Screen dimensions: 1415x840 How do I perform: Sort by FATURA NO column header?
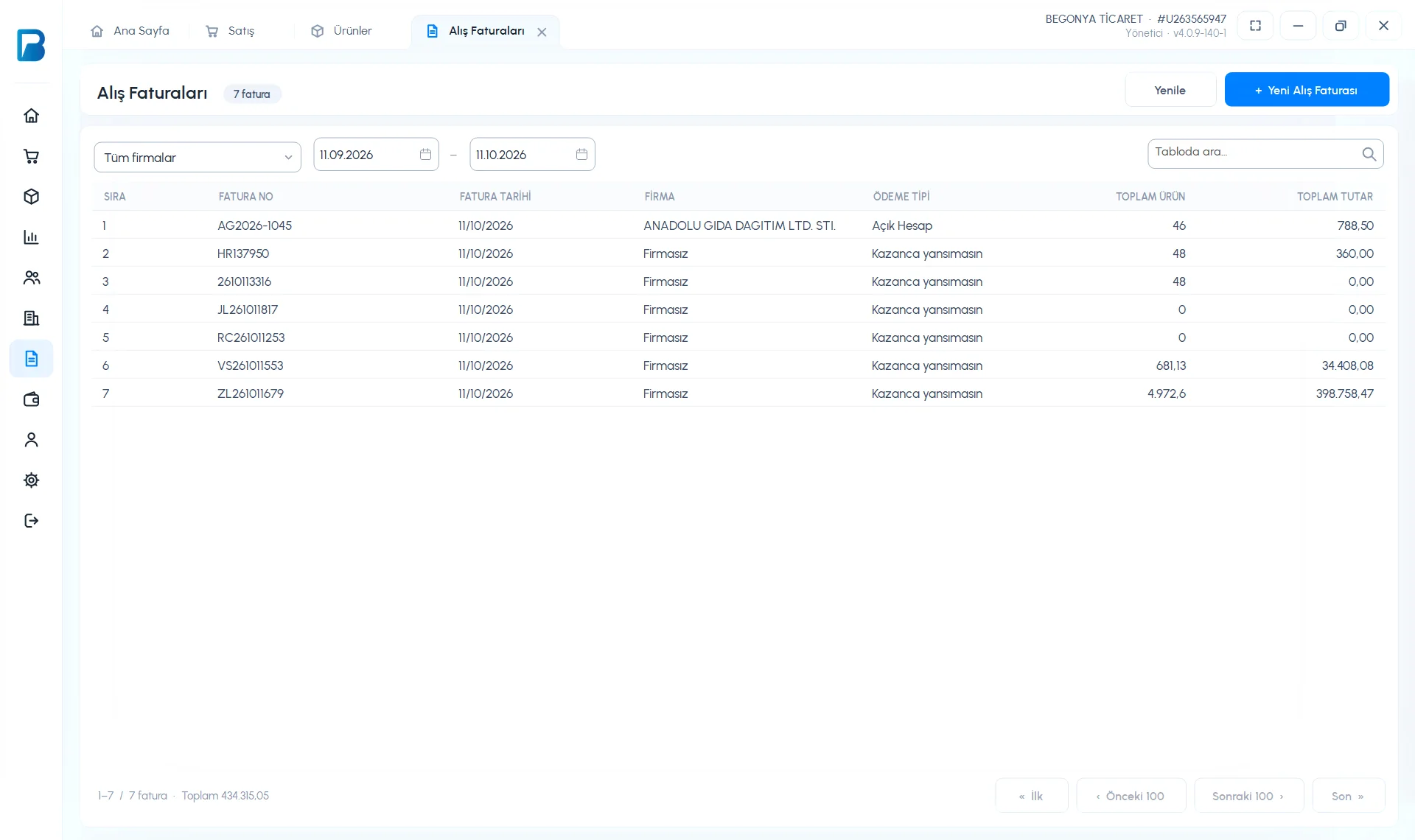click(x=245, y=197)
